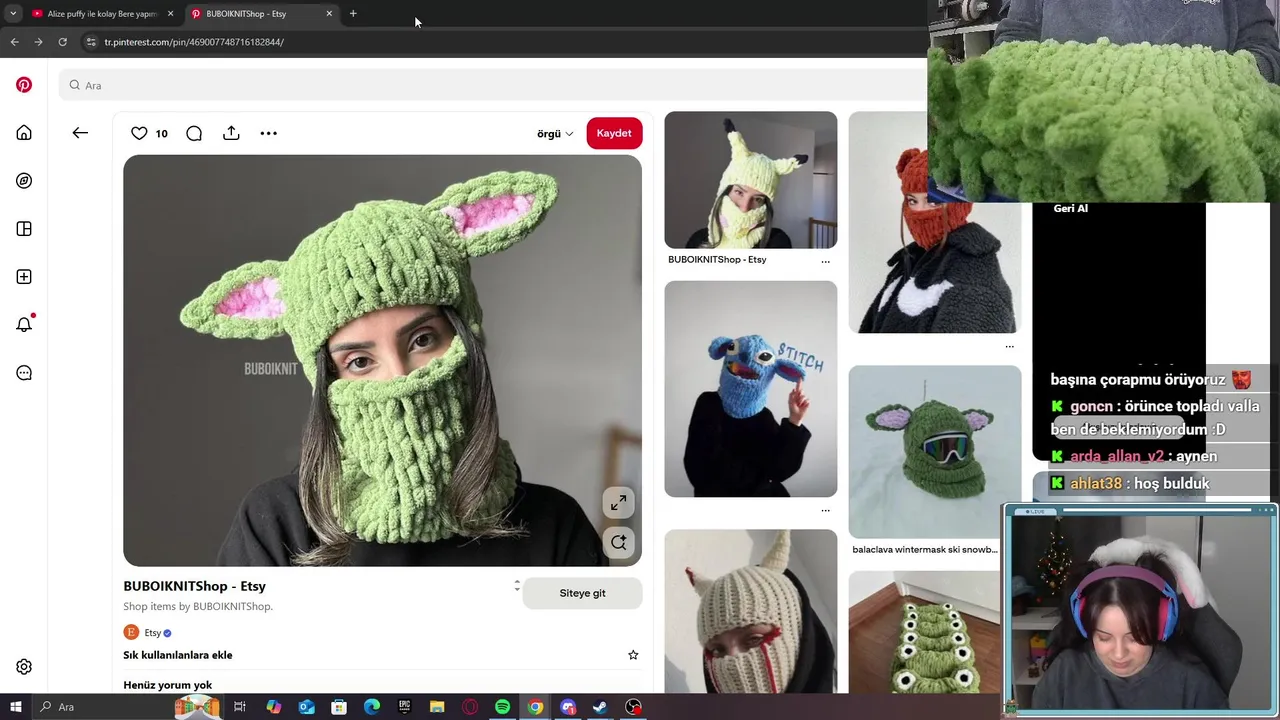Image resolution: width=1280 pixels, height=720 pixels.
Task: Open Task View on the taskbar
Action: (240, 707)
